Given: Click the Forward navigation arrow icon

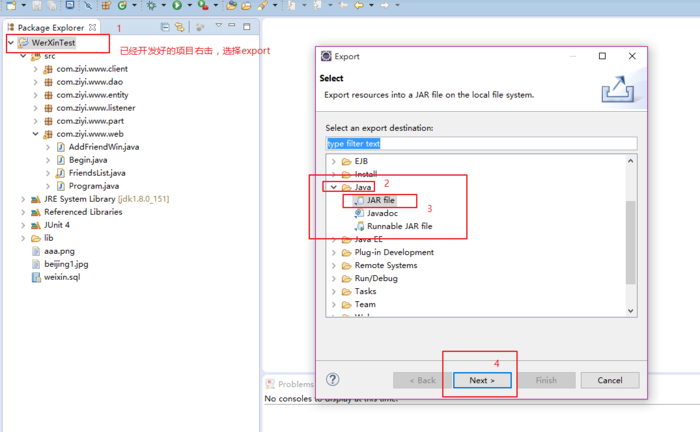Looking at the screenshot, I should pos(384,5).
